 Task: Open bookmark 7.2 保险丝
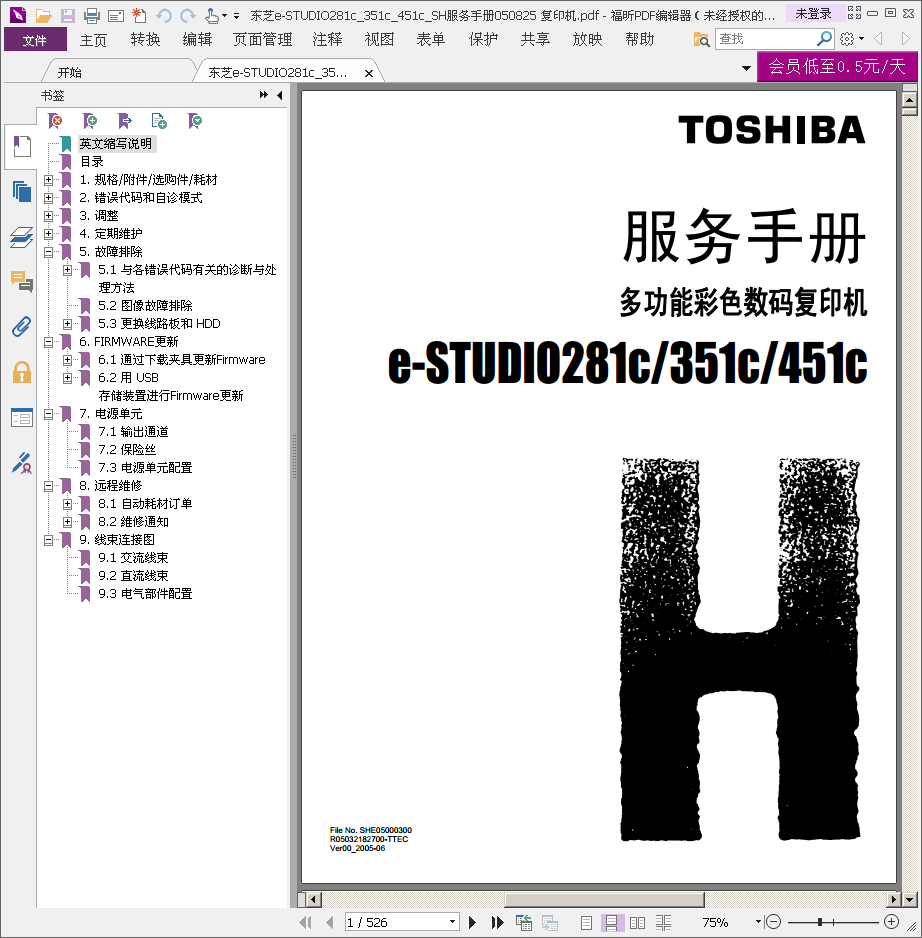click(127, 450)
